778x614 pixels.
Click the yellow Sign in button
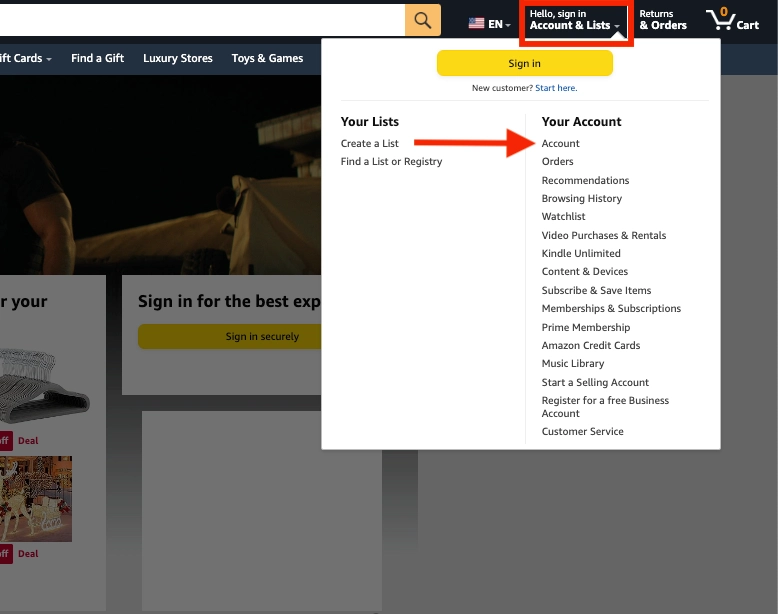[524, 64]
